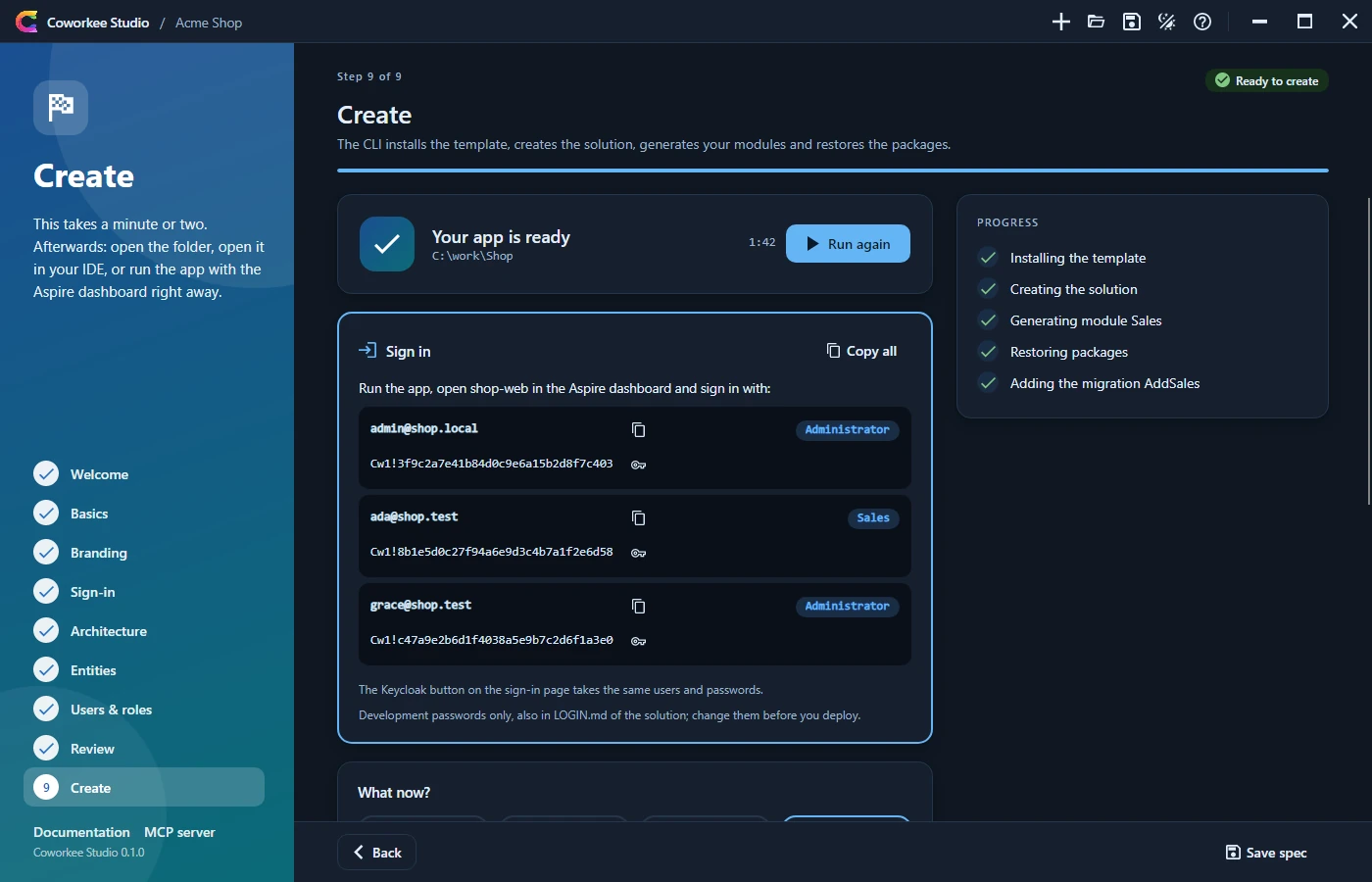Click the key icon beside the admin@shop.local password

(x=638, y=465)
